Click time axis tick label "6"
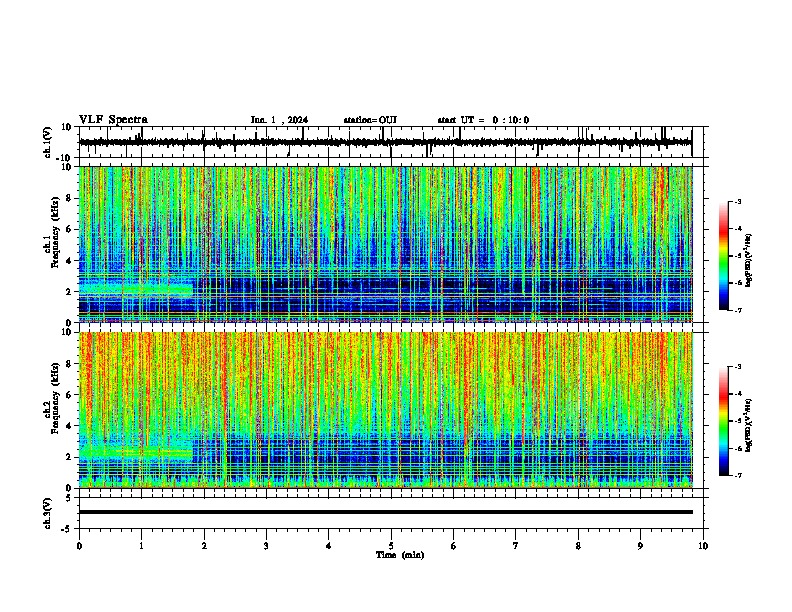The image size is (792, 612). point(453,546)
